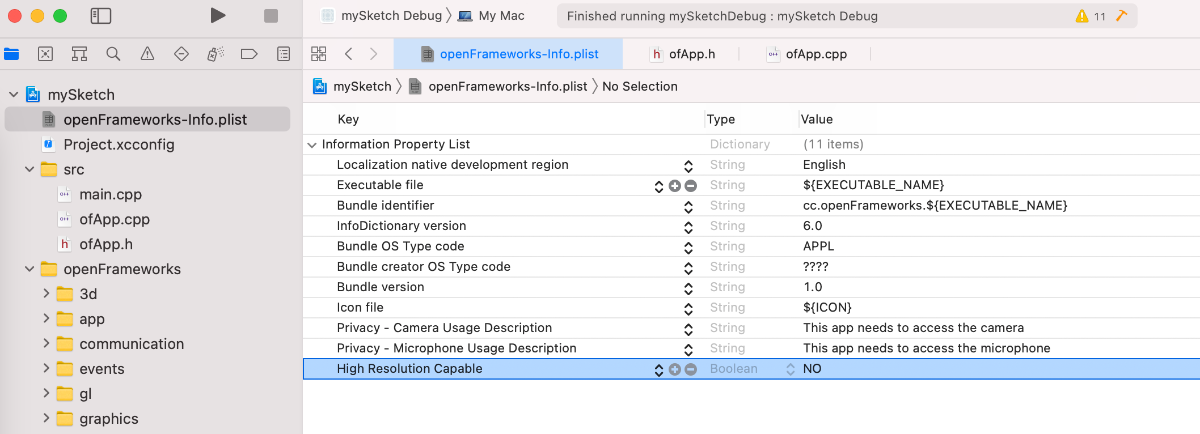
Task: Collapse the src folder
Action: pos(29,169)
